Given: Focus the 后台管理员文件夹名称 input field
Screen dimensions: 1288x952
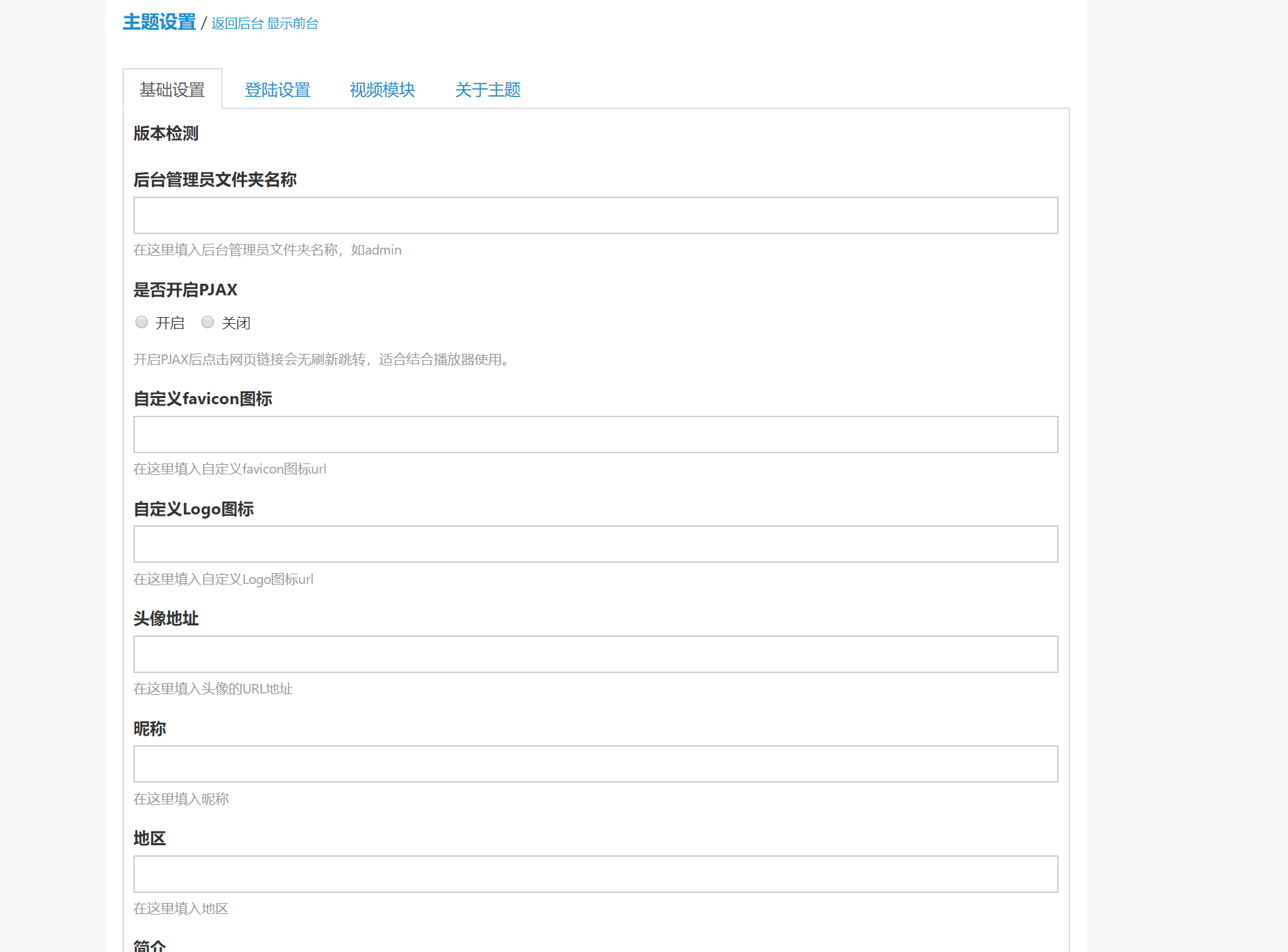Looking at the screenshot, I should (596, 216).
